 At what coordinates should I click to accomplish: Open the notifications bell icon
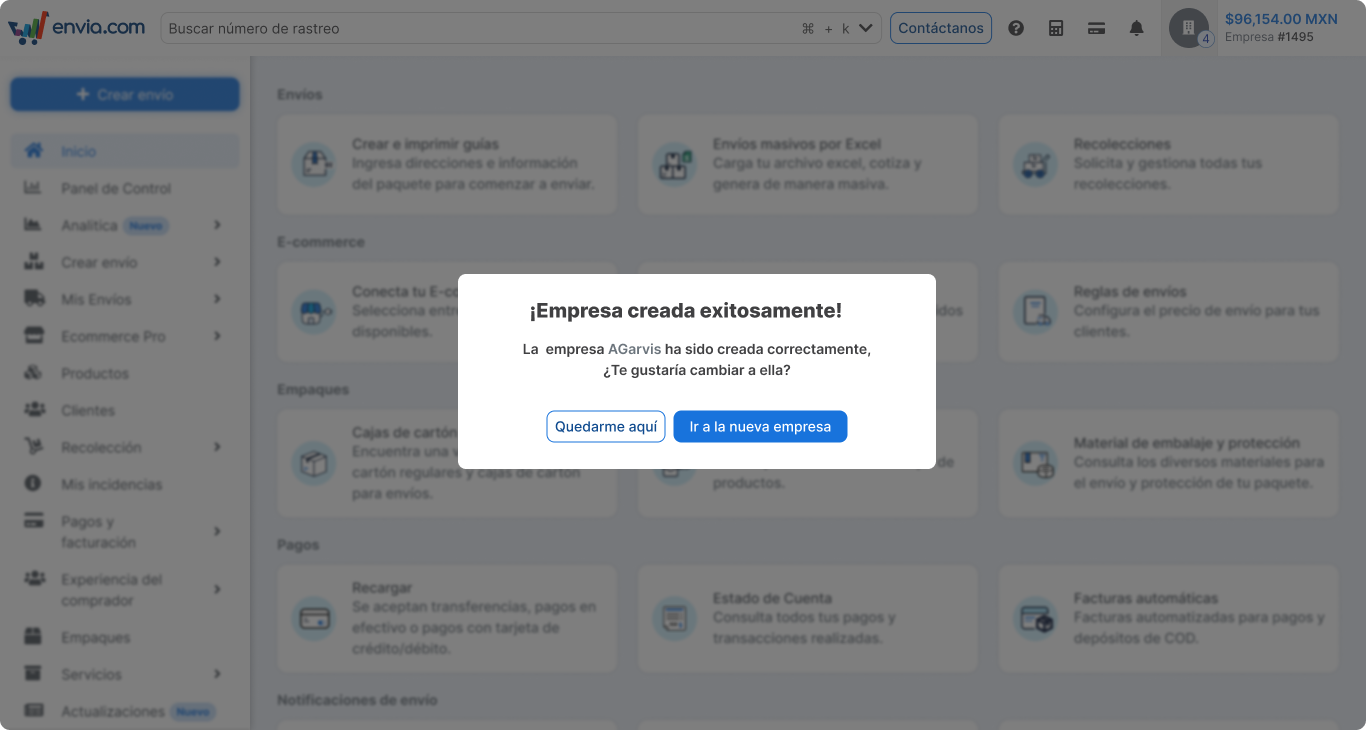click(1136, 28)
